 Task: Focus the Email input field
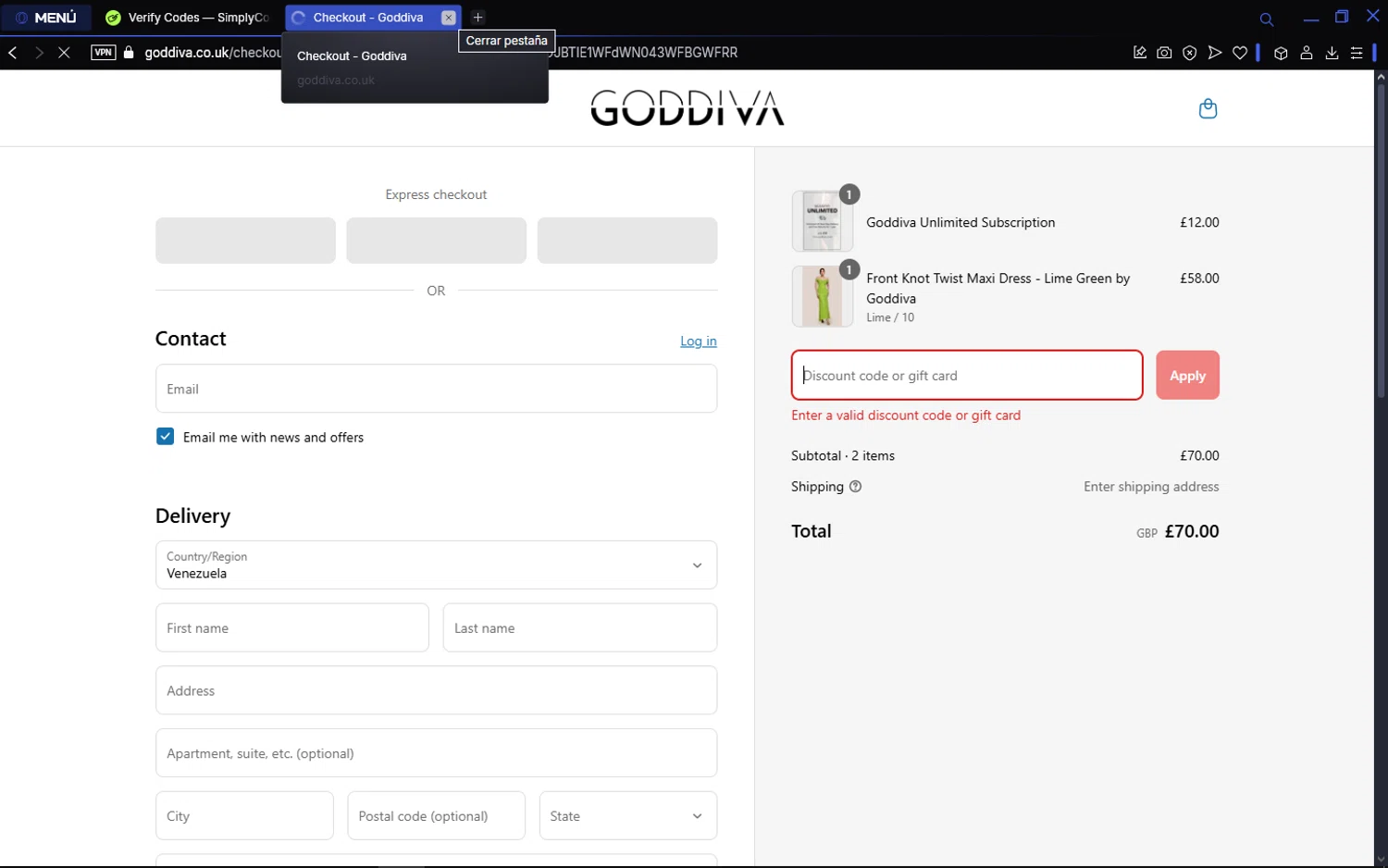[x=436, y=389]
